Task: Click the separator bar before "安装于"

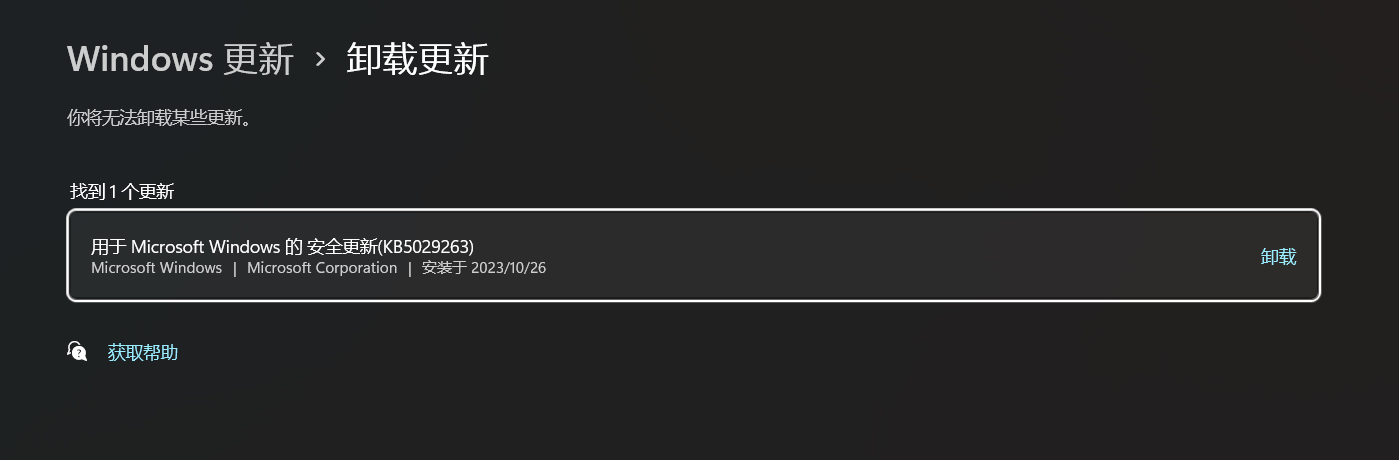Action: coord(410,268)
